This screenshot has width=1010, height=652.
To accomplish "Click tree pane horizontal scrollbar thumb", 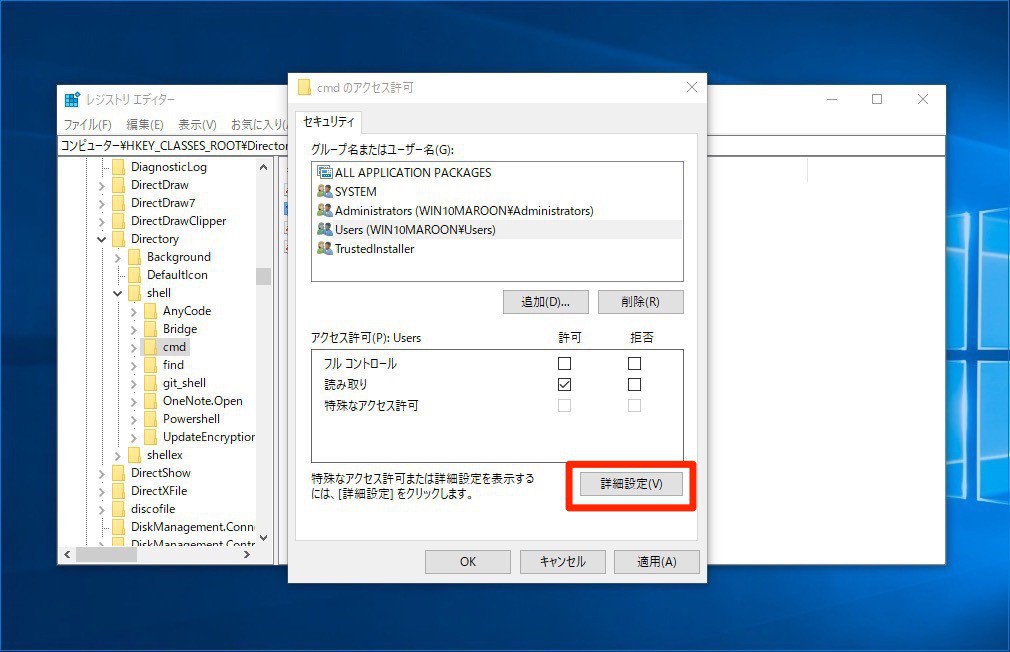I will coord(106,554).
